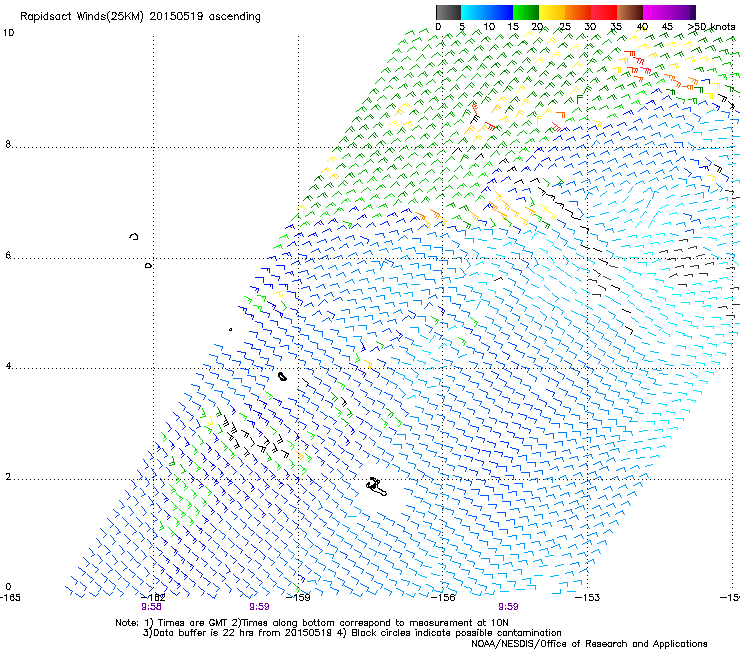Click the legend label '15'
The width and height of the screenshot is (740, 650).
coord(513,27)
